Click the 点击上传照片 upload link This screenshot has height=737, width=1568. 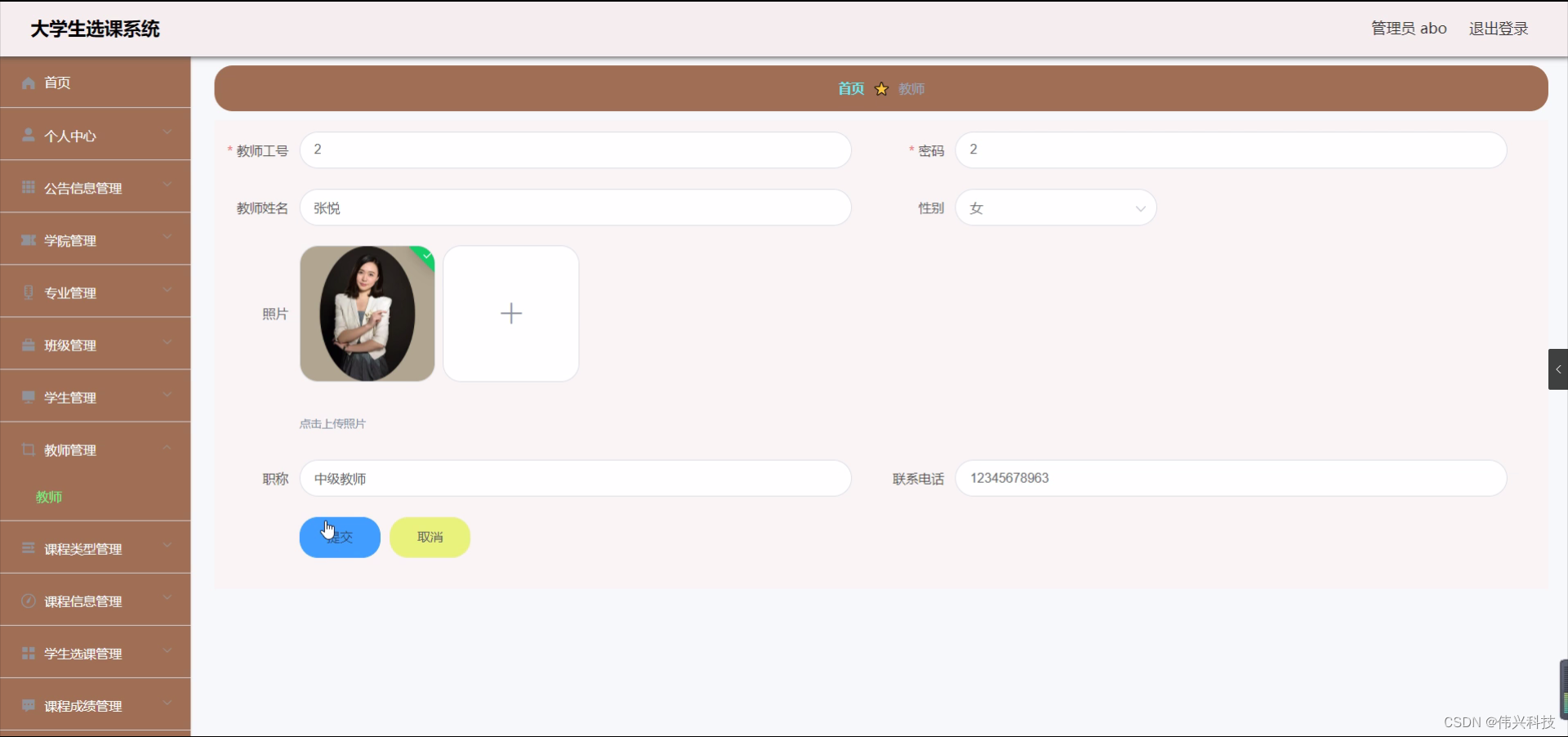(x=332, y=424)
